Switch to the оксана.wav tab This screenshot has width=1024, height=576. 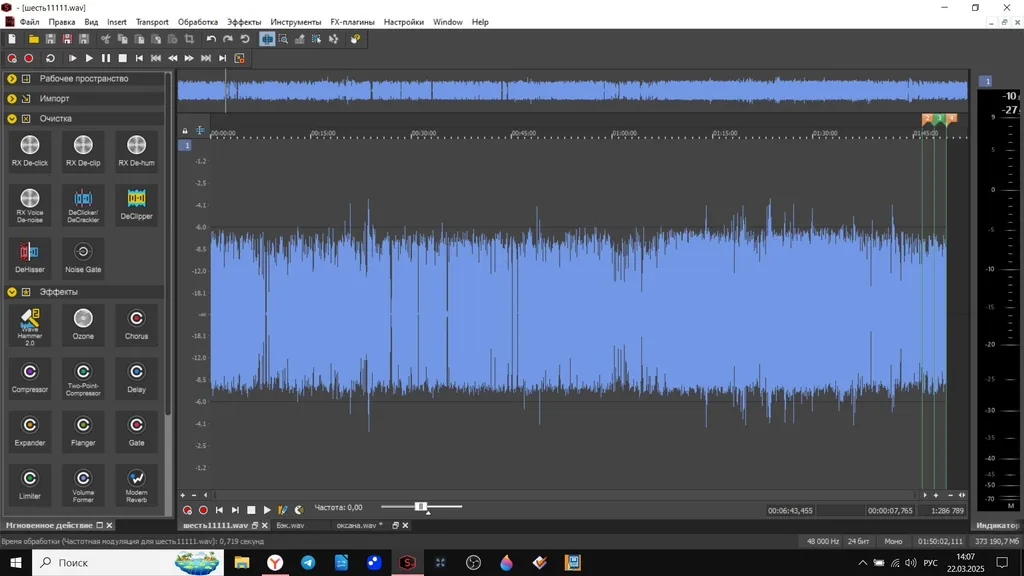click(357, 525)
